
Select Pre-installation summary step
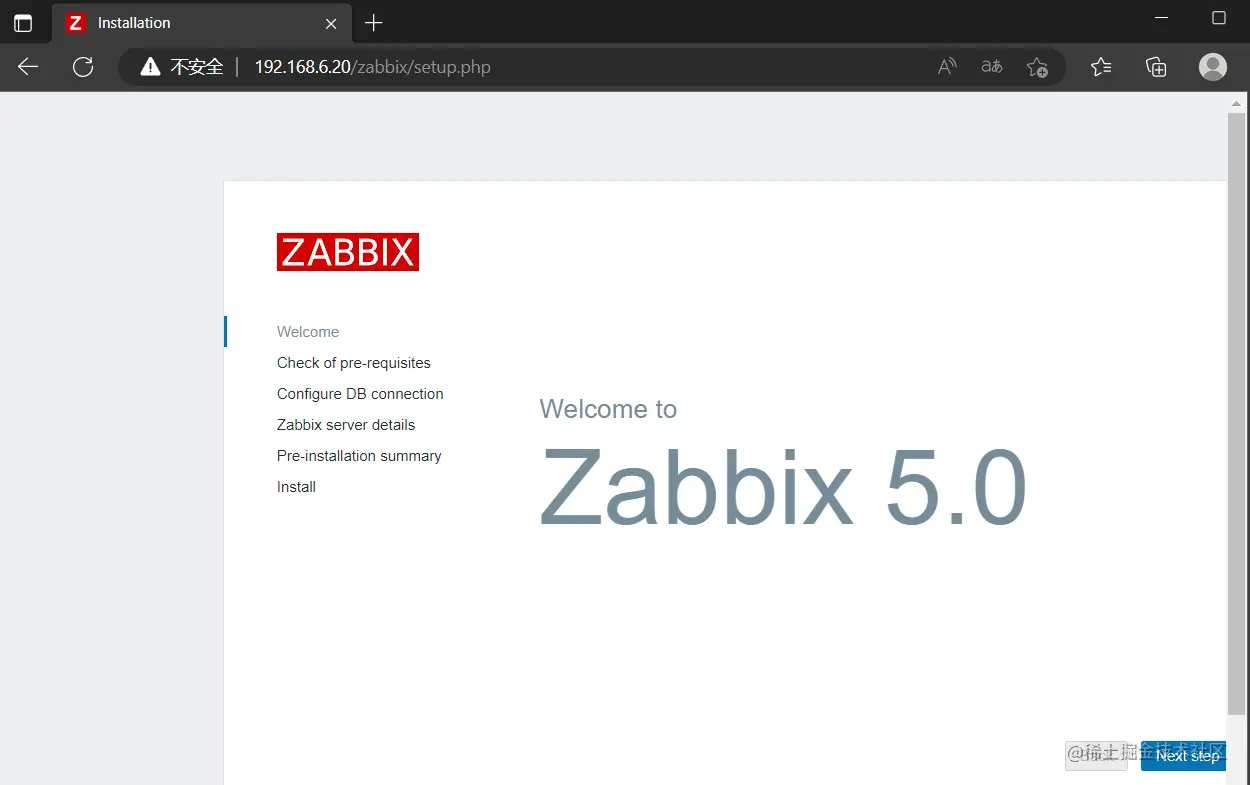[359, 456]
